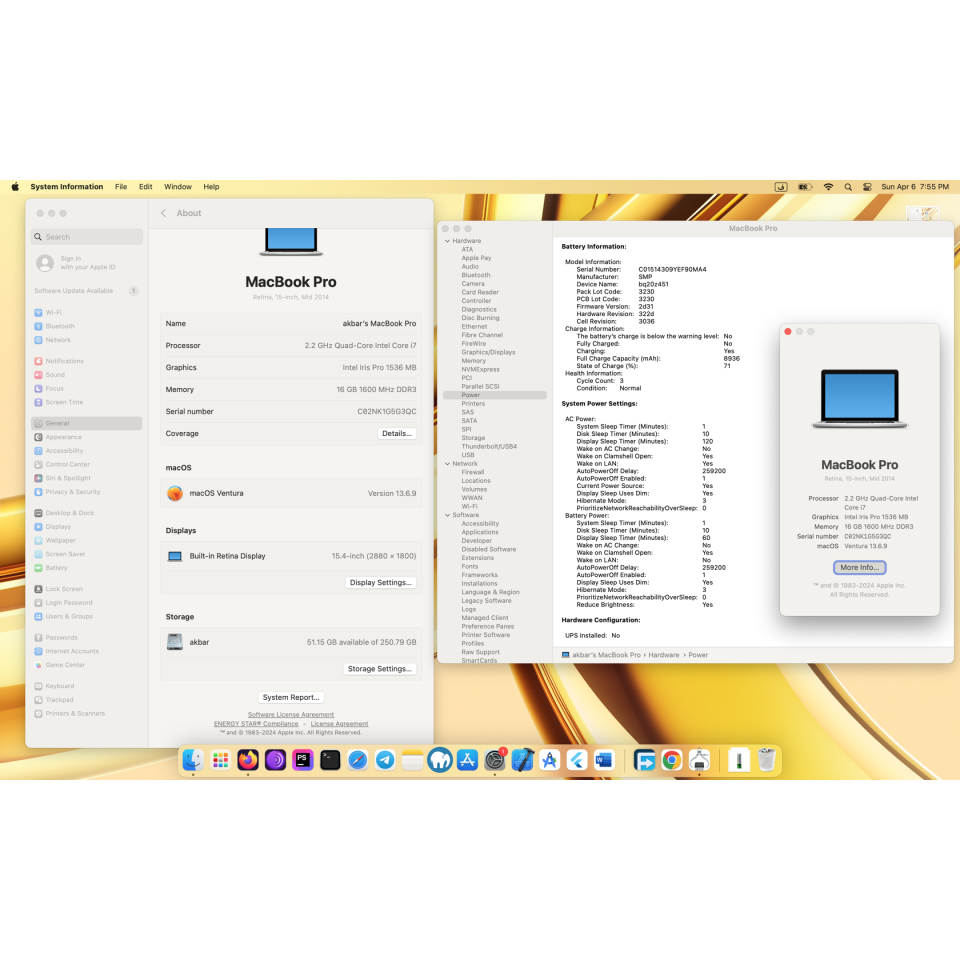Open the Edit menu
The image size is (960, 960).
(146, 187)
